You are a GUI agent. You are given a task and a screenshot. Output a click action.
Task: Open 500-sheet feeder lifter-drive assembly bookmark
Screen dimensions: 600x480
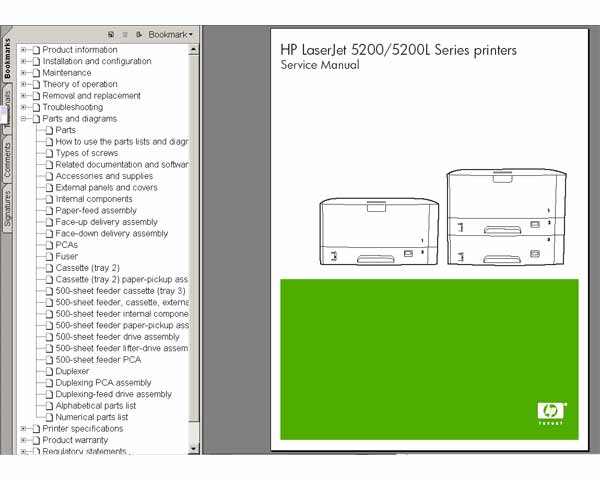(x=122, y=348)
